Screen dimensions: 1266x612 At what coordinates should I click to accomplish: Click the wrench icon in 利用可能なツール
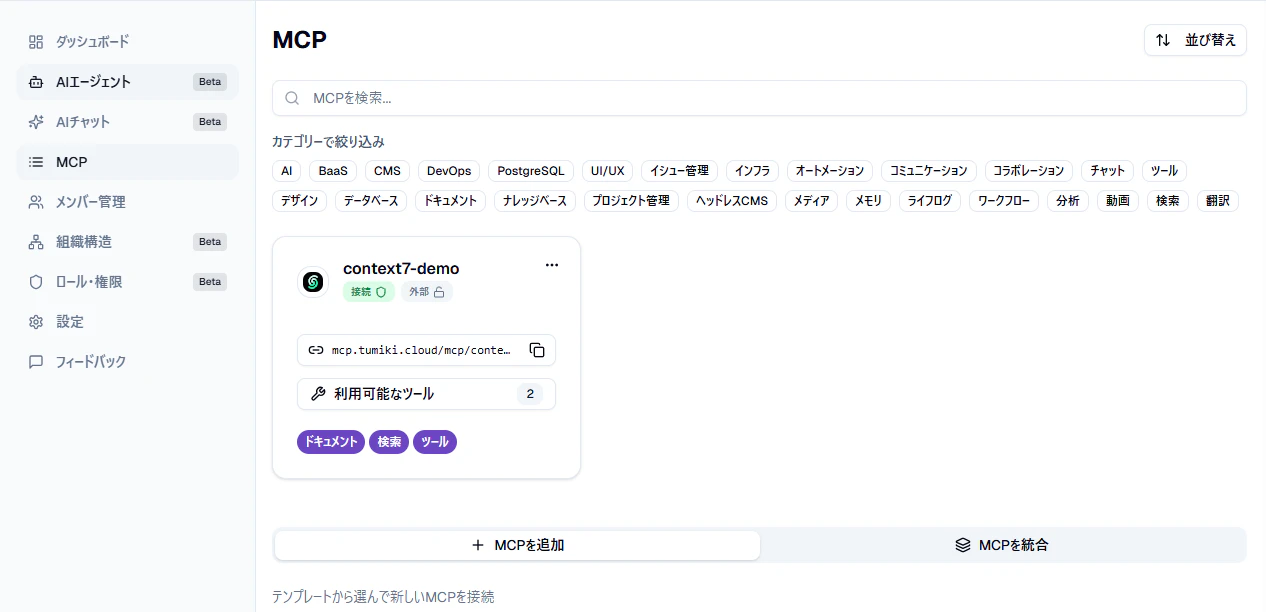[318, 394]
